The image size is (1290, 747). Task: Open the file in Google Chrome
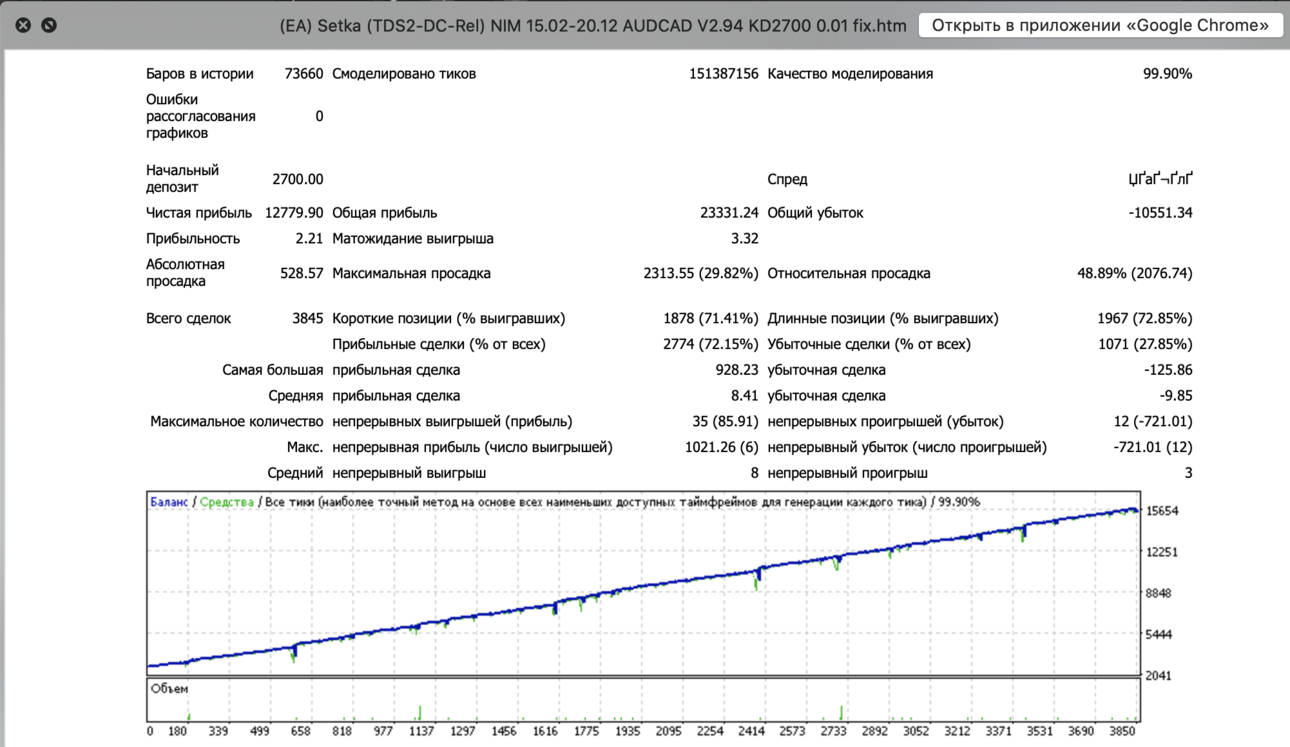click(x=1100, y=25)
